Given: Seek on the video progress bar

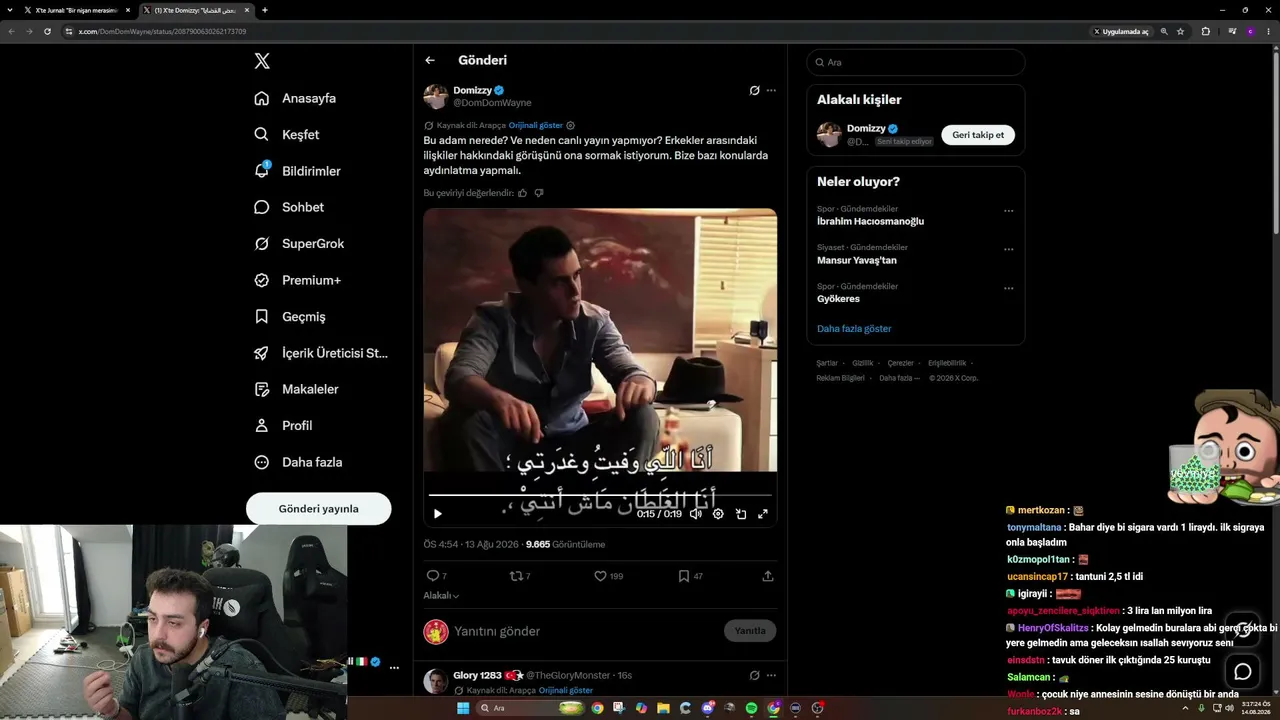Looking at the screenshot, I should pos(600,495).
